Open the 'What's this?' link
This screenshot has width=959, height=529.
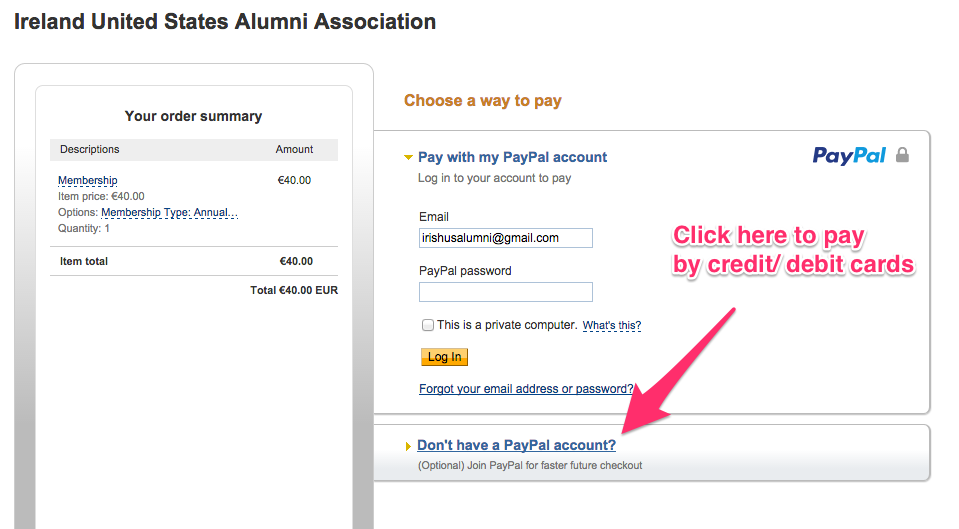[611, 325]
